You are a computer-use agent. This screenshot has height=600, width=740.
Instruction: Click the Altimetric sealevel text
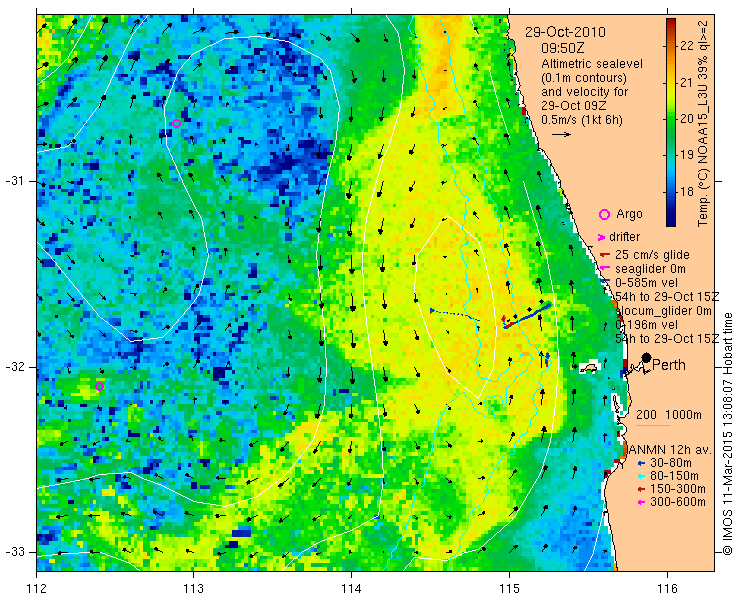pos(592,63)
